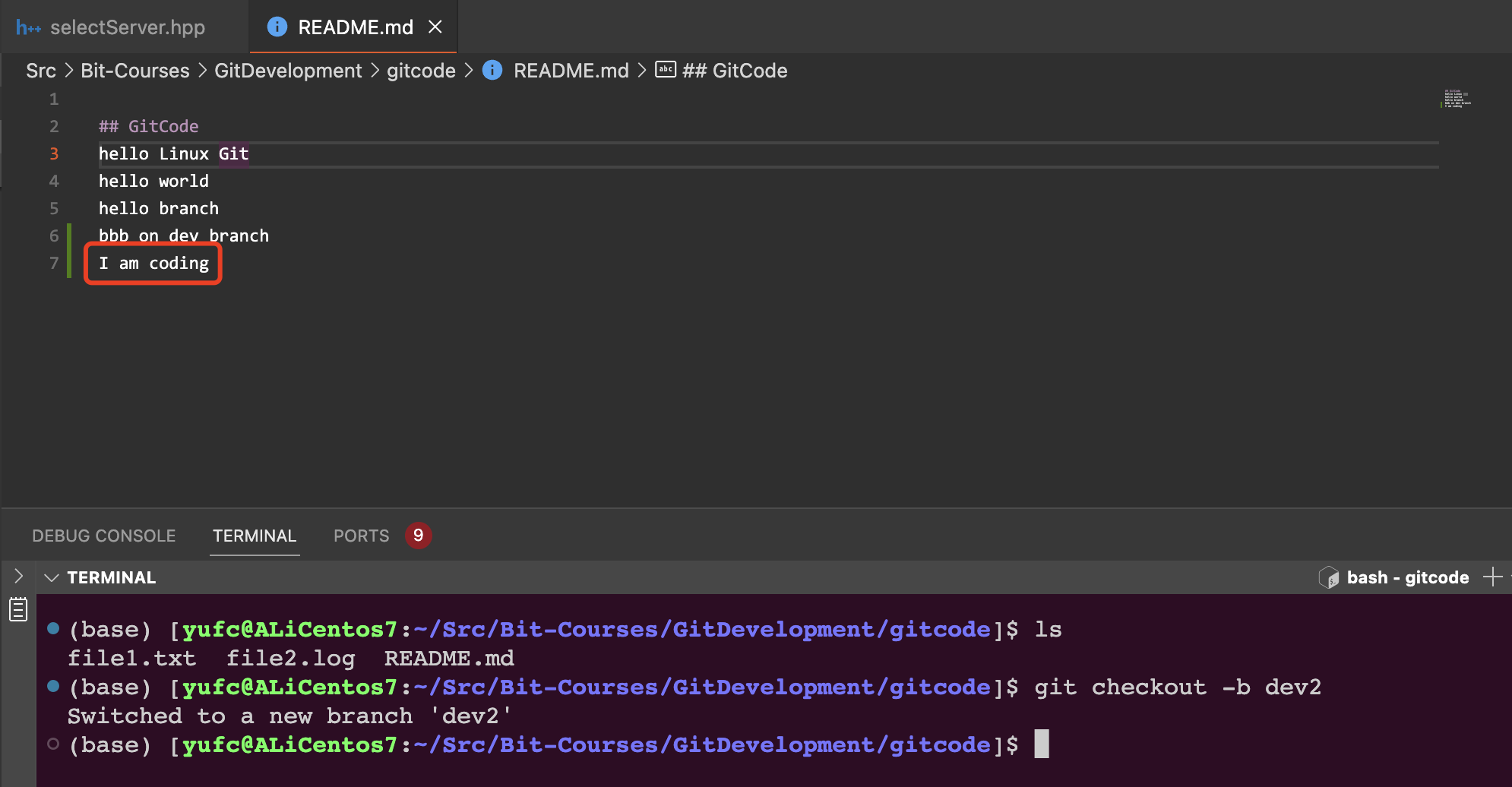Viewport: 1512px width, 787px height.
Task: Switch to the DEBUG CONSOLE tab
Action: point(104,536)
